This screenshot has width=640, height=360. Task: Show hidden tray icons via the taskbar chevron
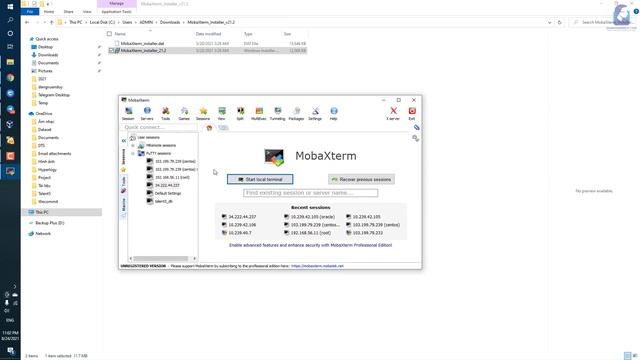pos(14,287)
